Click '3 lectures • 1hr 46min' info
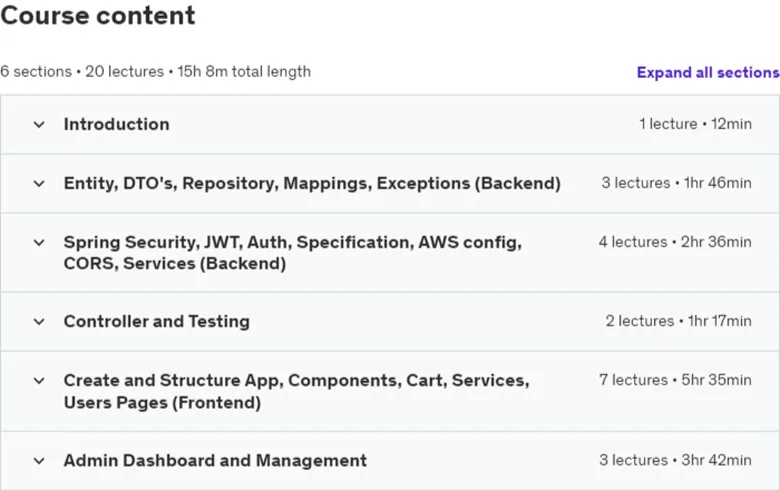 (x=677, y=183)
